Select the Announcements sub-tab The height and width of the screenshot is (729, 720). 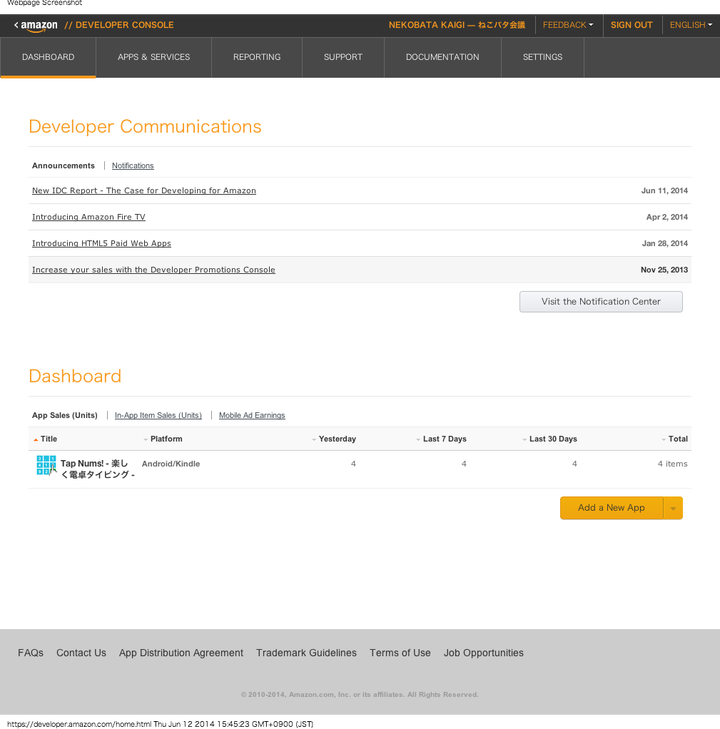(x=63, y=166)
